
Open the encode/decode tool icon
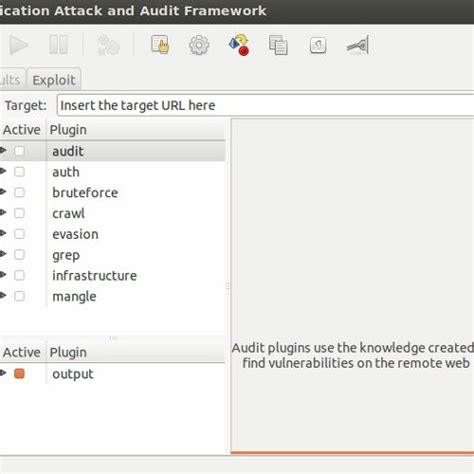click(239, 45)
